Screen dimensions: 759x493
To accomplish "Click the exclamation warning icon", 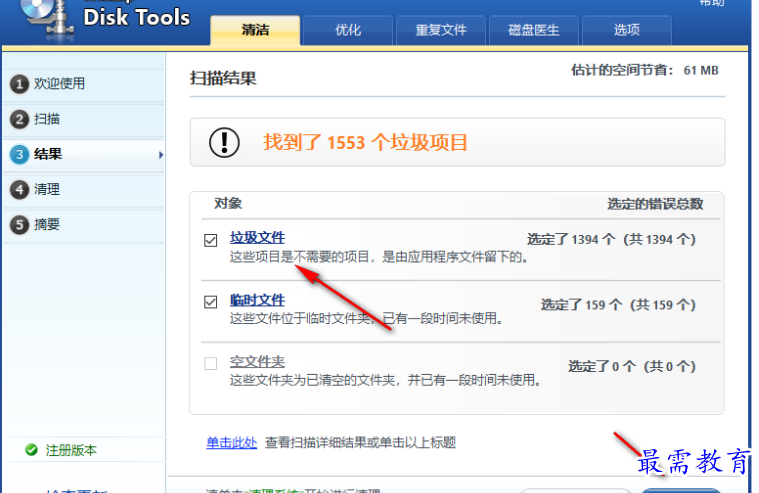I will [x=224, y=142].
